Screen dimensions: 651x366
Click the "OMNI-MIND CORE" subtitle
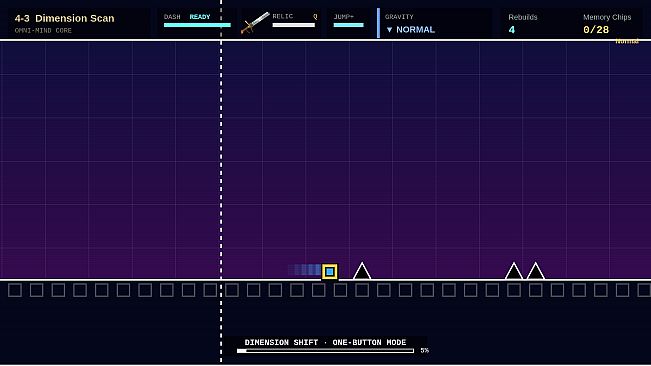tap(43, 31)
